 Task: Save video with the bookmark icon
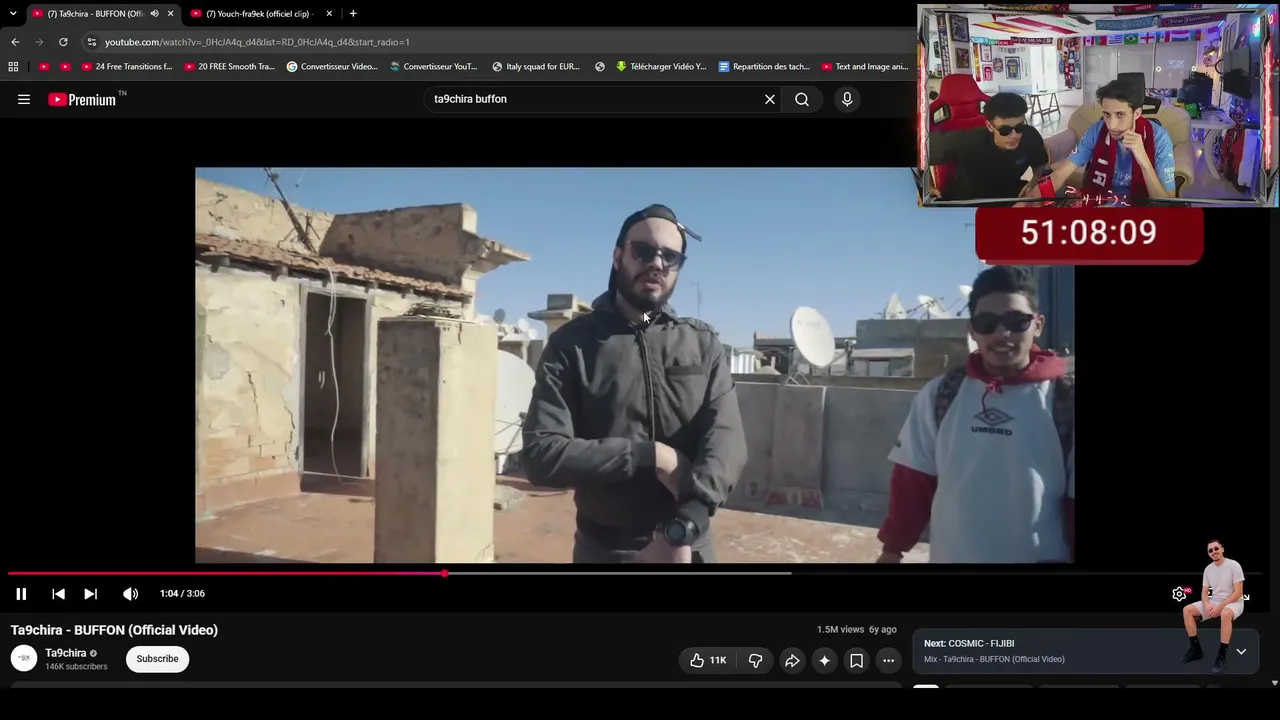856,660
